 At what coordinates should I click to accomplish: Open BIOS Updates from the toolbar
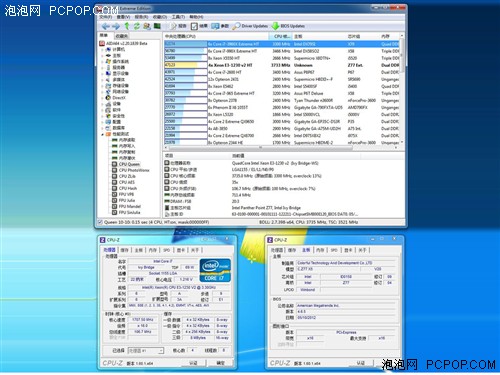(x=288, y=26)
